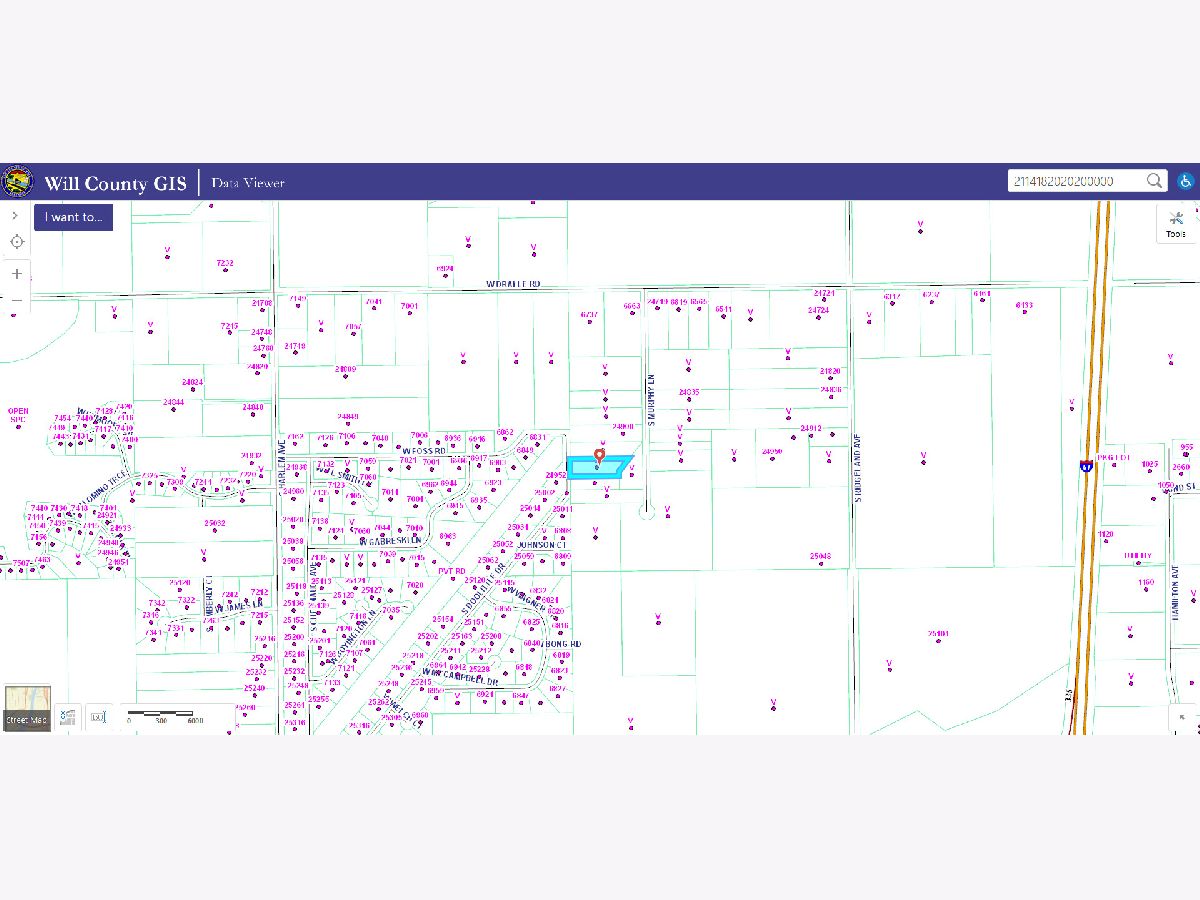Click the search magnifier icon
The width and height of the screenshot is (1200, 900).
tap(1154, 181)
